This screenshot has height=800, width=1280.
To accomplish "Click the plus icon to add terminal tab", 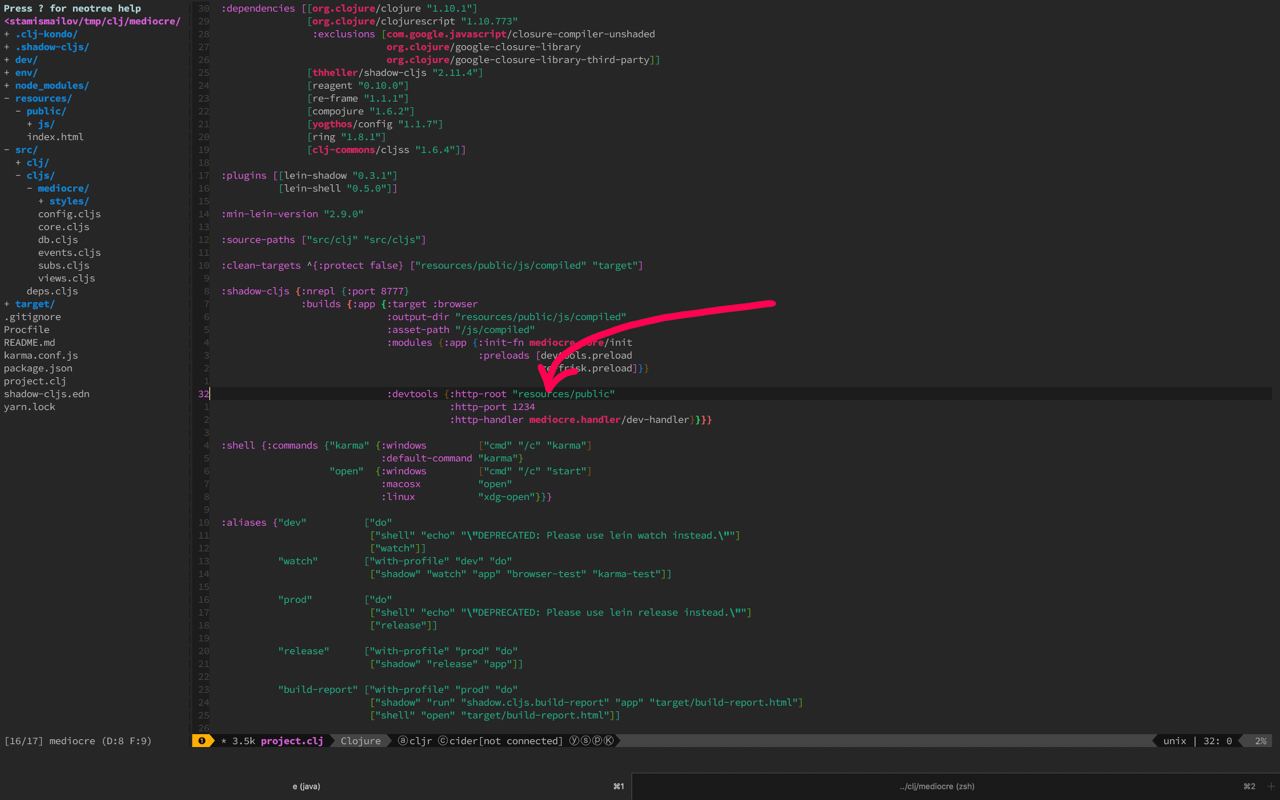I will [x=1271, y=786].
